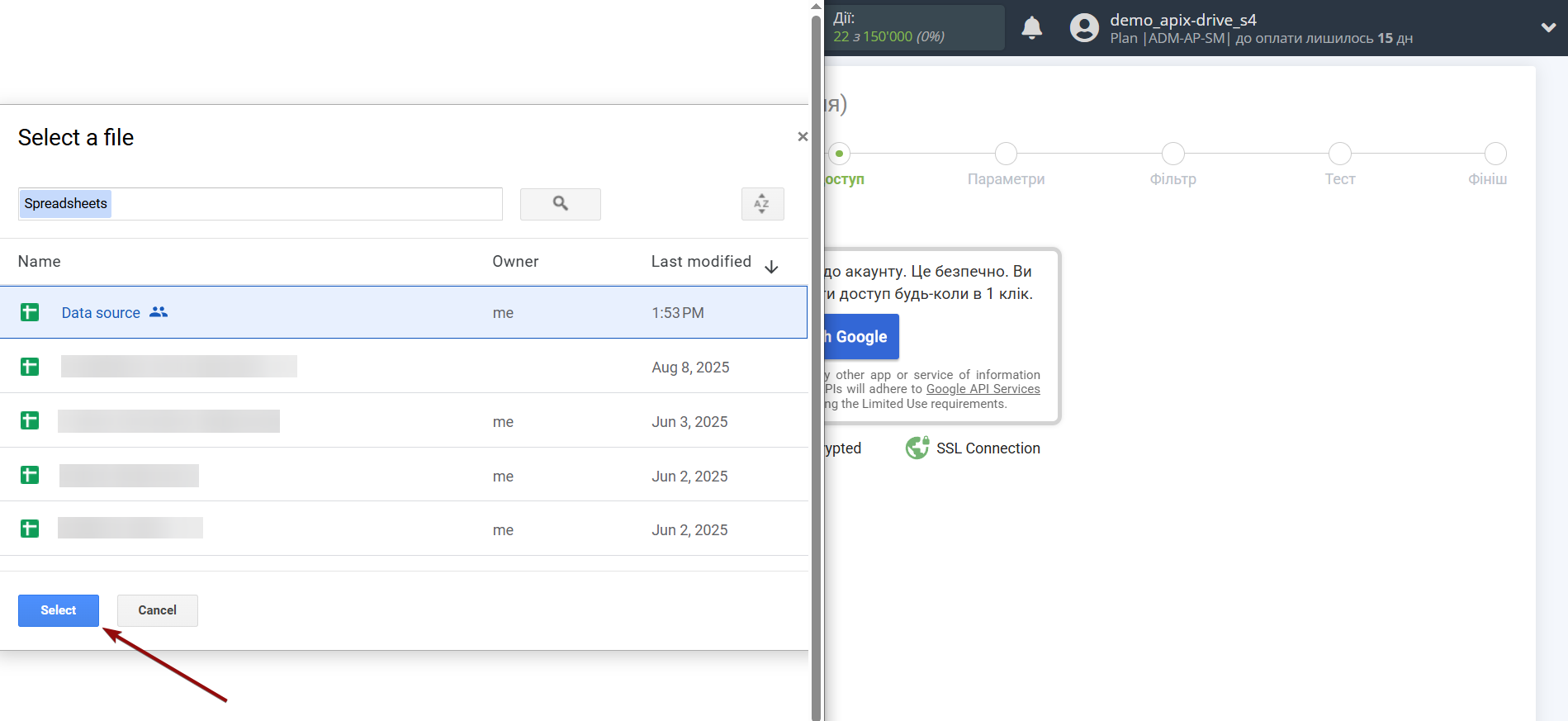Click the Owner column header
This screenshot has width=1568, height=721.
[x=515, y=261]
